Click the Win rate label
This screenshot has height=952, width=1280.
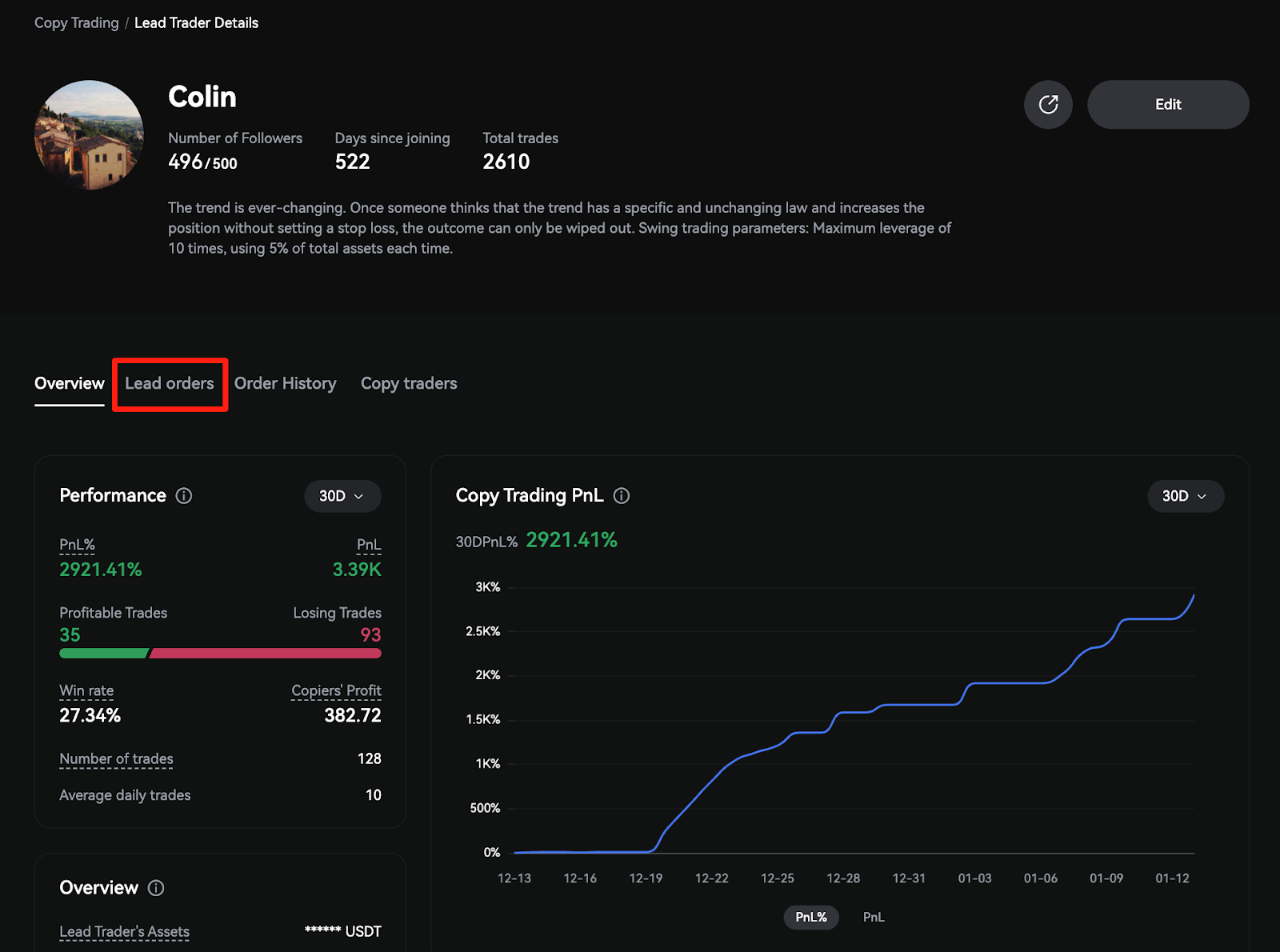pos(86,690)
